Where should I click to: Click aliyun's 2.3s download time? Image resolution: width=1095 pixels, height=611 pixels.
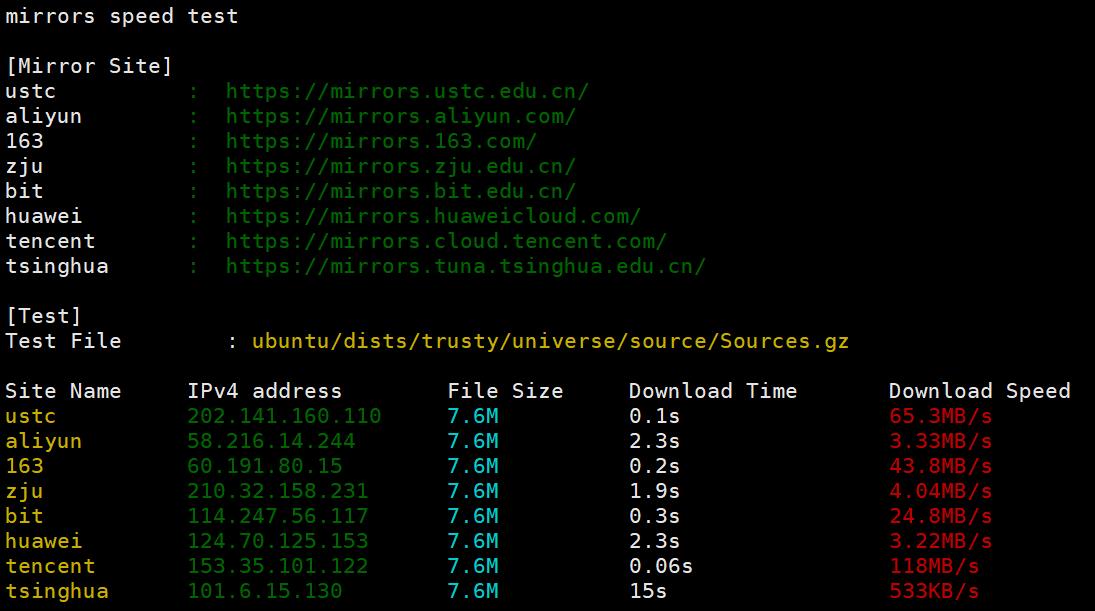[x=654, y=441]
